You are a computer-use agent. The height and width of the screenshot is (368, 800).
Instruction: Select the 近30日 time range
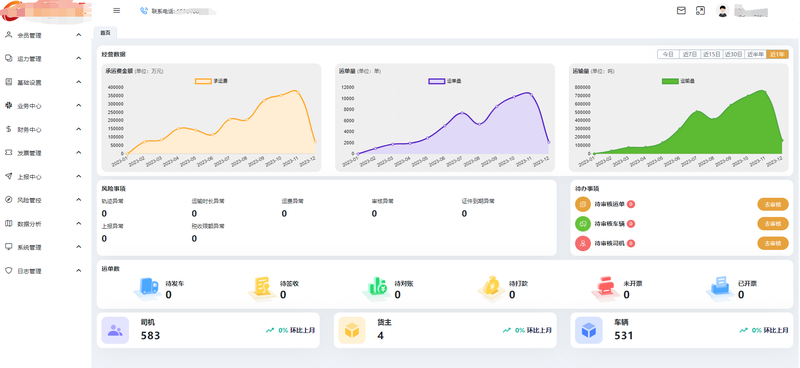click(733, 54)
